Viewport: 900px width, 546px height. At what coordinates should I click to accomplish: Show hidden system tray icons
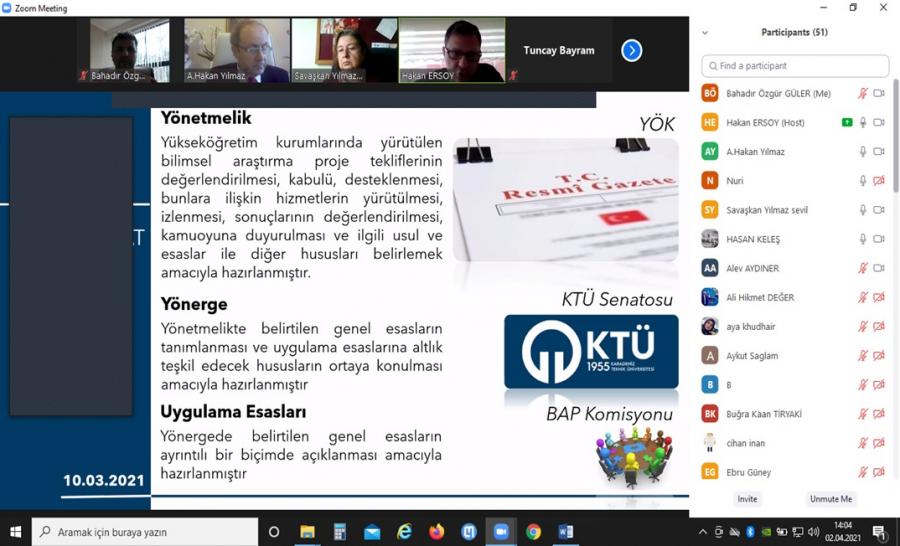tap(704, 532)
